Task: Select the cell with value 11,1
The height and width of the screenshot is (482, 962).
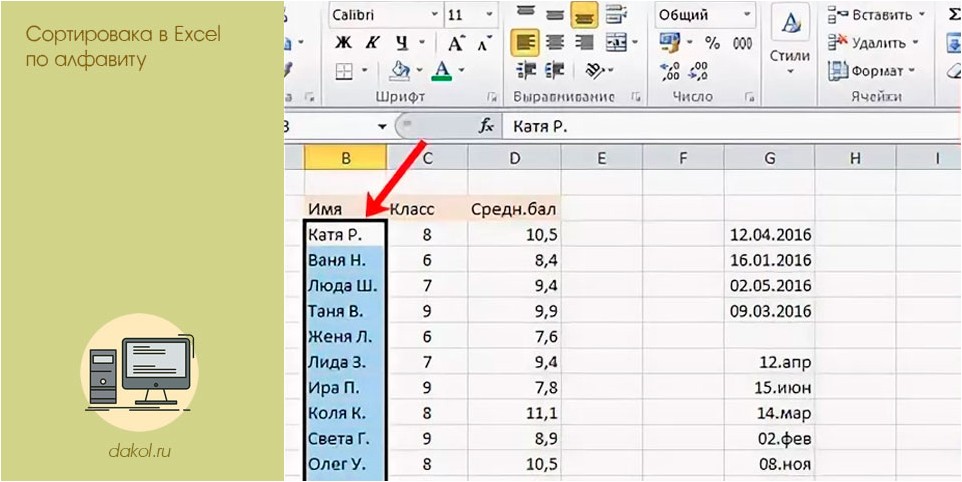Action: click(514, 414)
